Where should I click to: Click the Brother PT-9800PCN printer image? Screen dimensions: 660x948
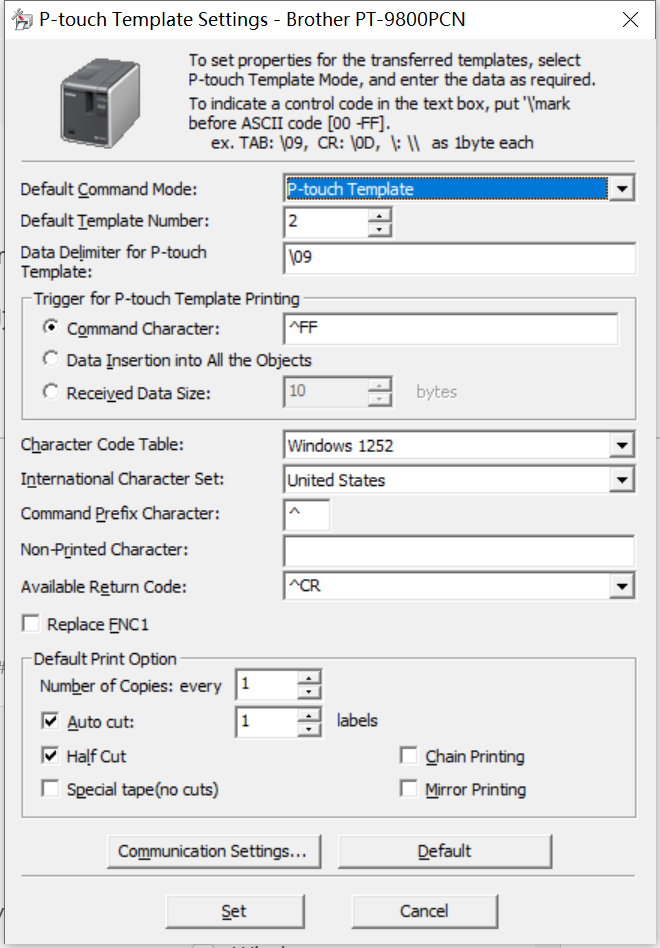pyautogui.click(x=100, y=103)
